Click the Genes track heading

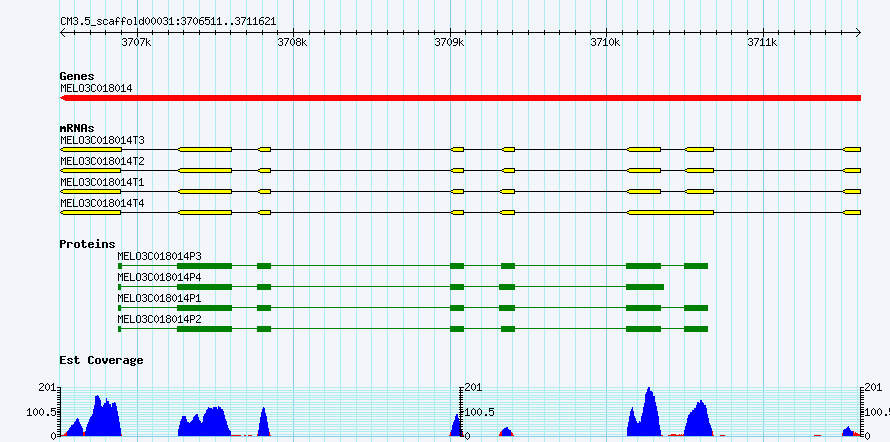pos(77,76)
